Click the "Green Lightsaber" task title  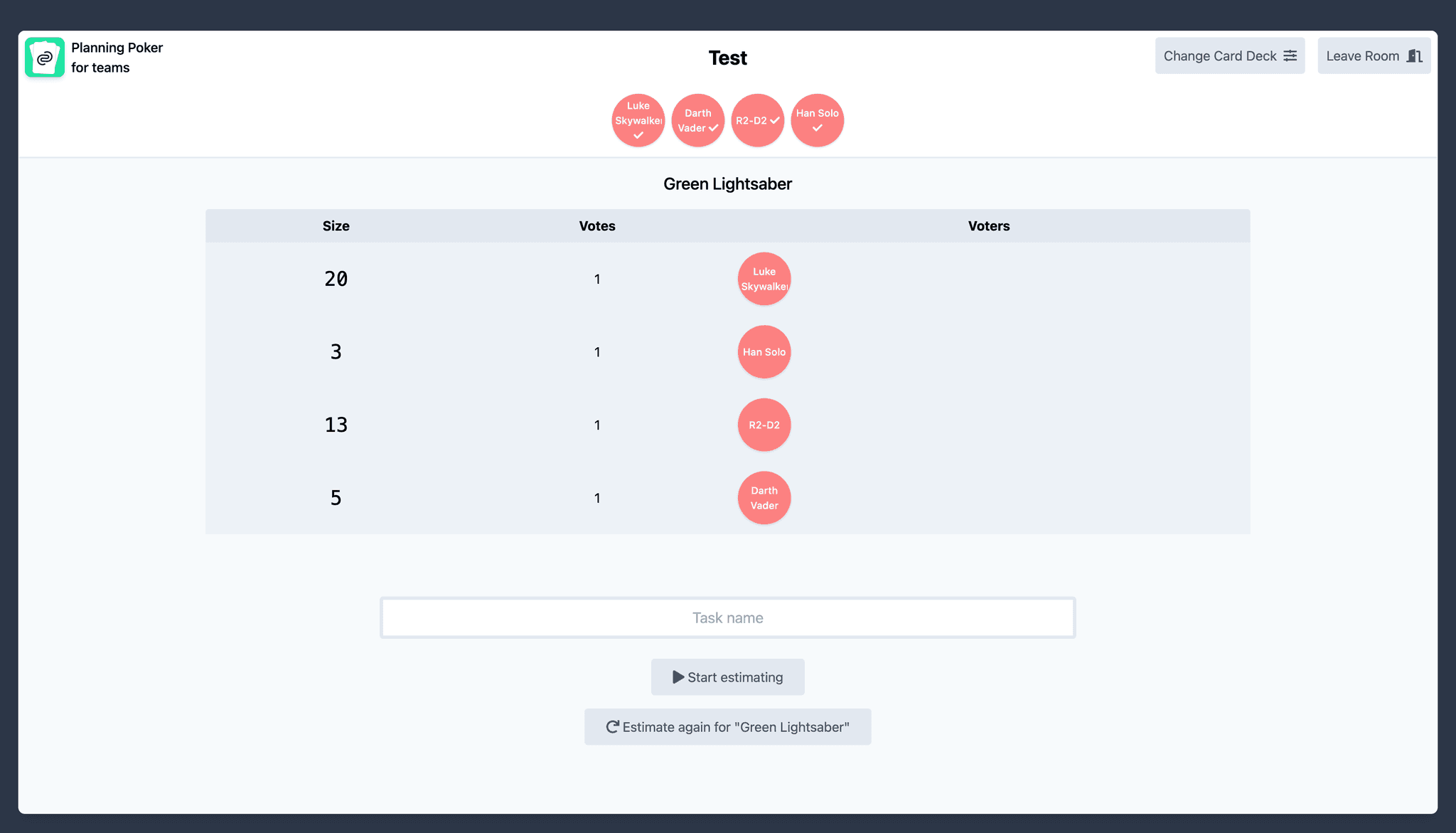click(x=728, y=184)
